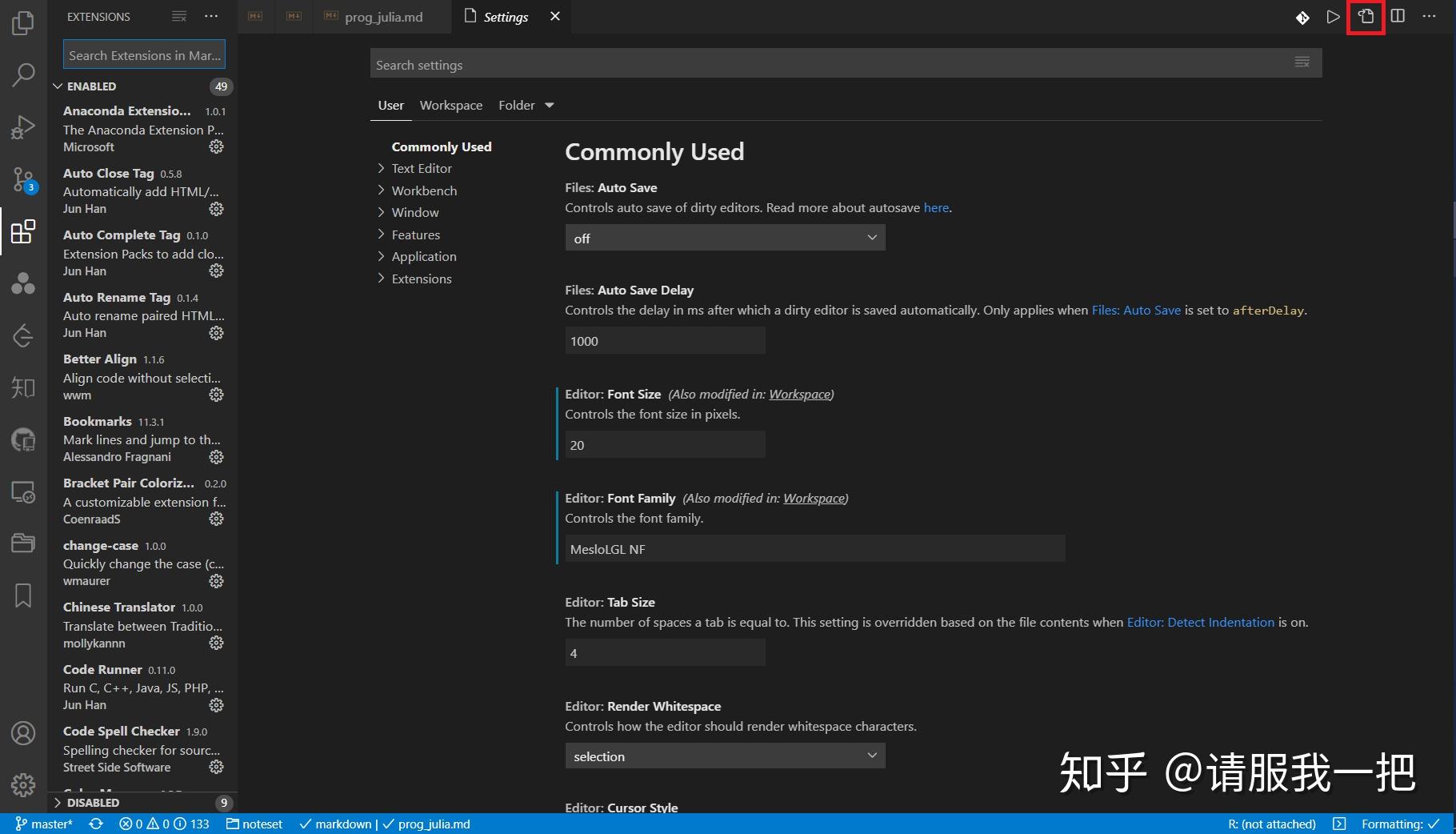Open Views and More Actions in the Extensions header
This screenshot has height=834, width=1456.
tap(211, 16)
